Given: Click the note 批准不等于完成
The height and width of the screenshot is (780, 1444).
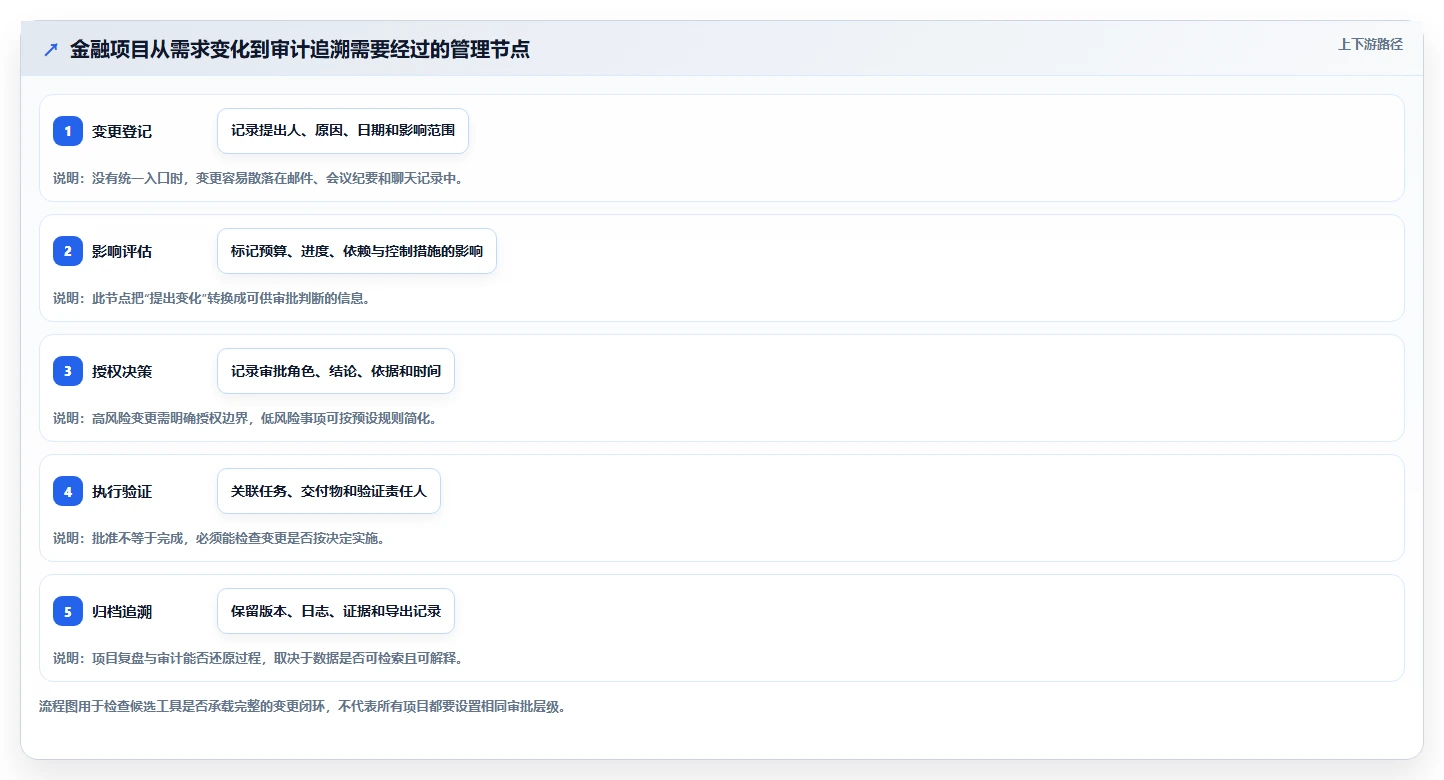Looking at the screenshot, I should pyautogui.click(x=219, y=538).
